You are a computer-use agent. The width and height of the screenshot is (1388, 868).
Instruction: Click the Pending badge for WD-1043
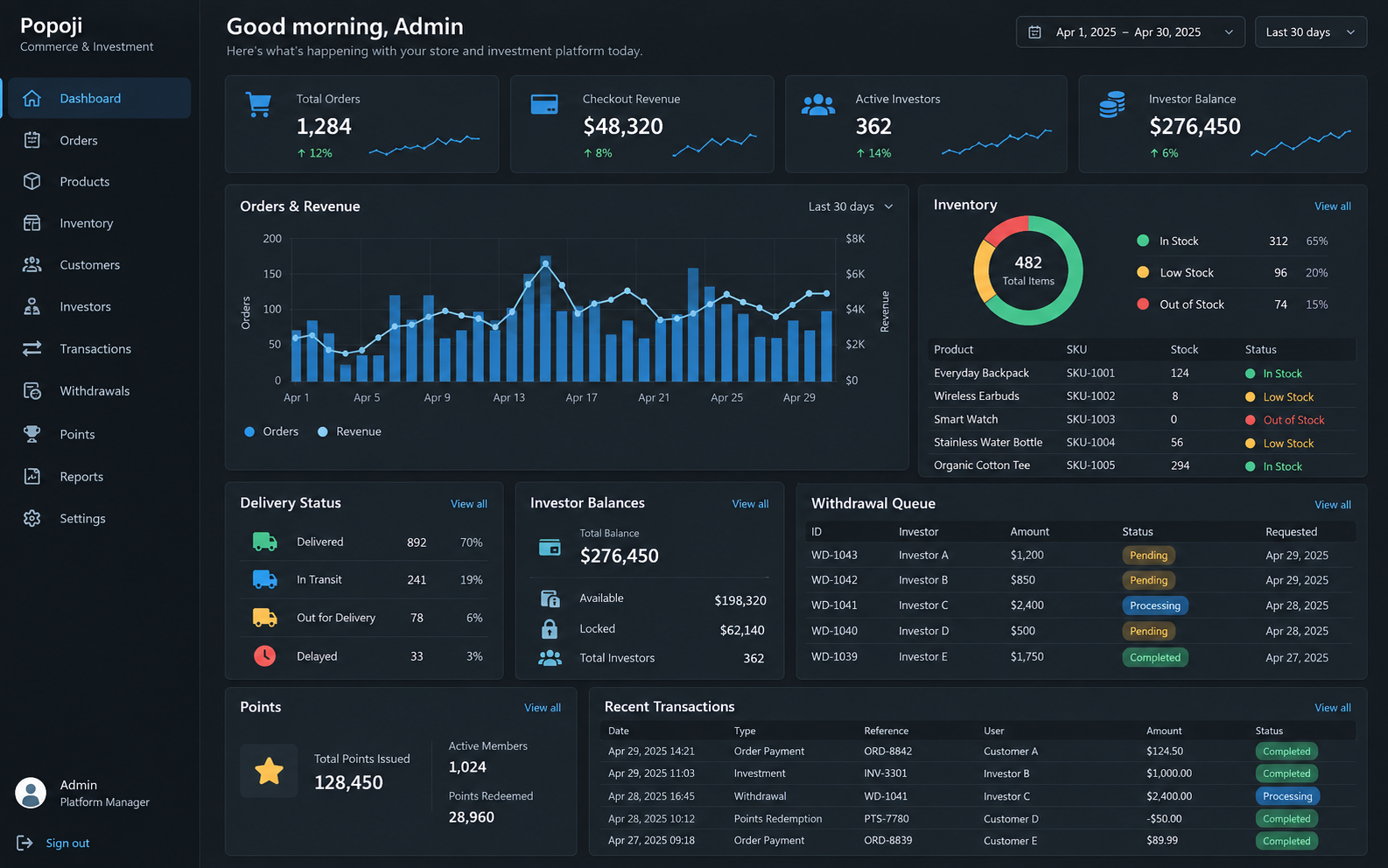click(x=1148, y=556)
